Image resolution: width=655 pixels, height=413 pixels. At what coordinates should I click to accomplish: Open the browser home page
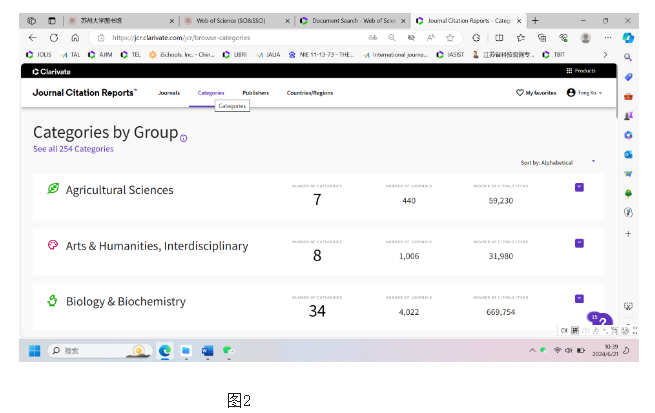coord(75,38)
